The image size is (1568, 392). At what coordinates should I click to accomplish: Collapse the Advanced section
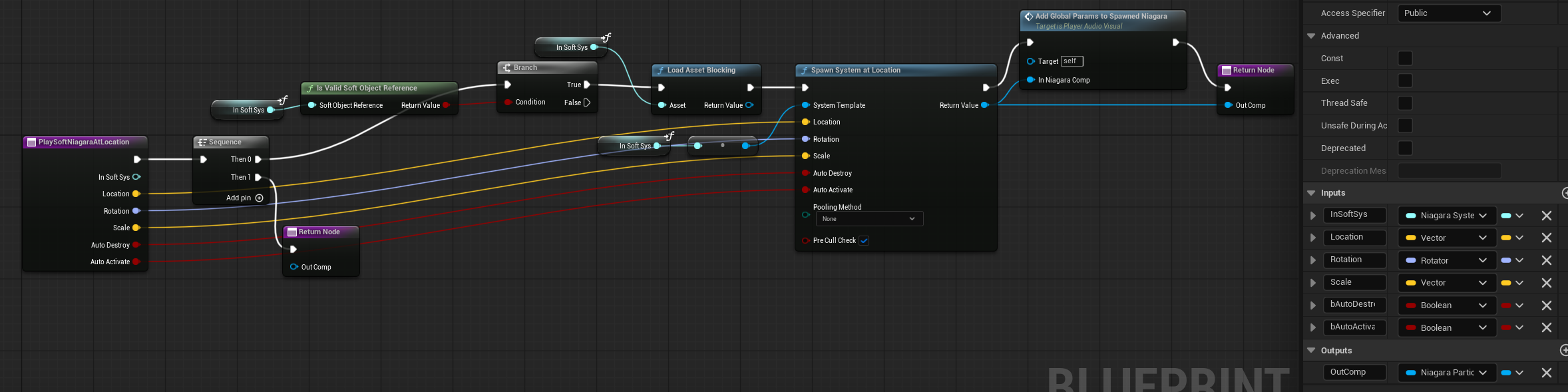1311,36
